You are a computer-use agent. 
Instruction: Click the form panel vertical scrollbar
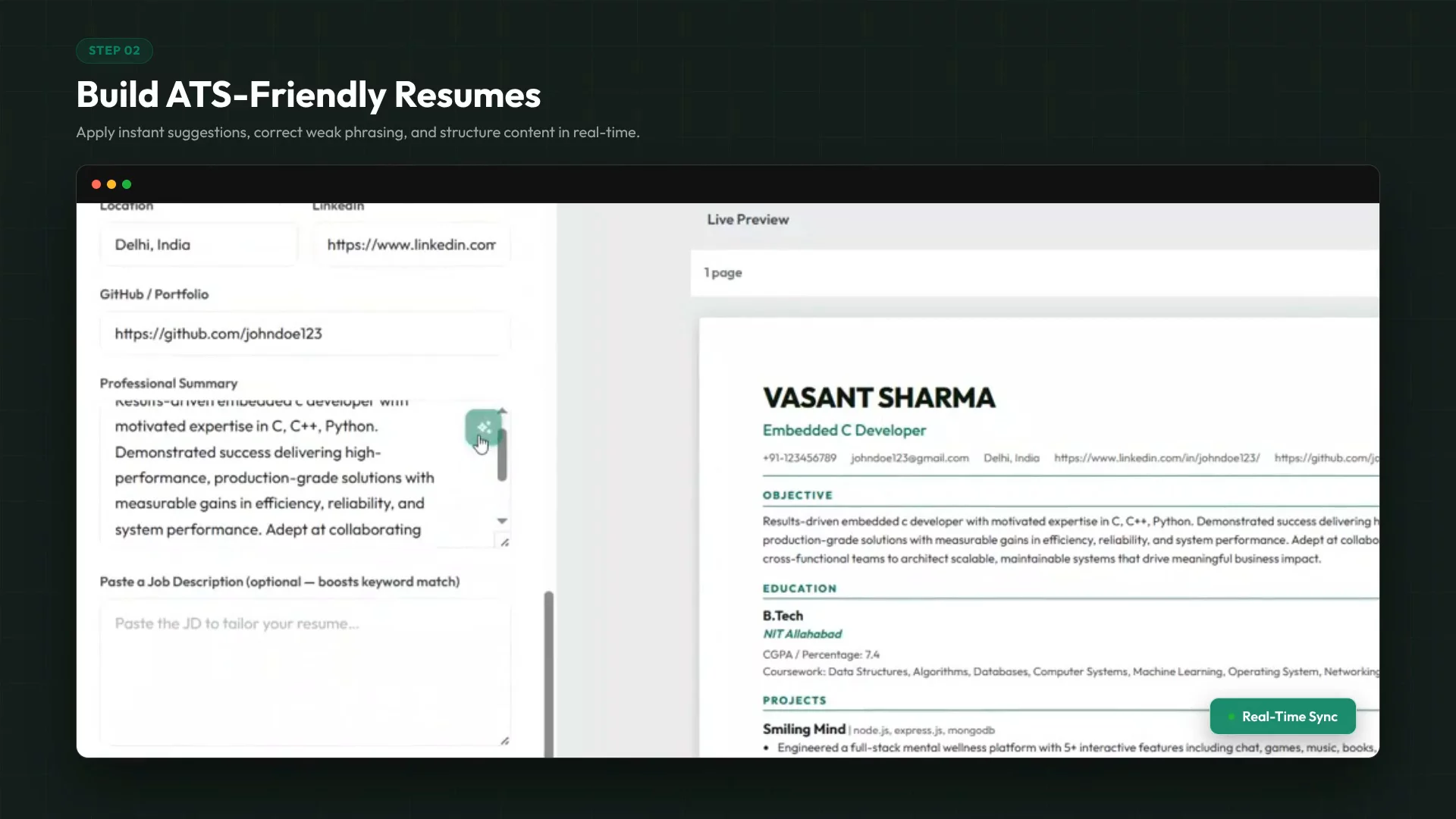[x=548, y=673]
